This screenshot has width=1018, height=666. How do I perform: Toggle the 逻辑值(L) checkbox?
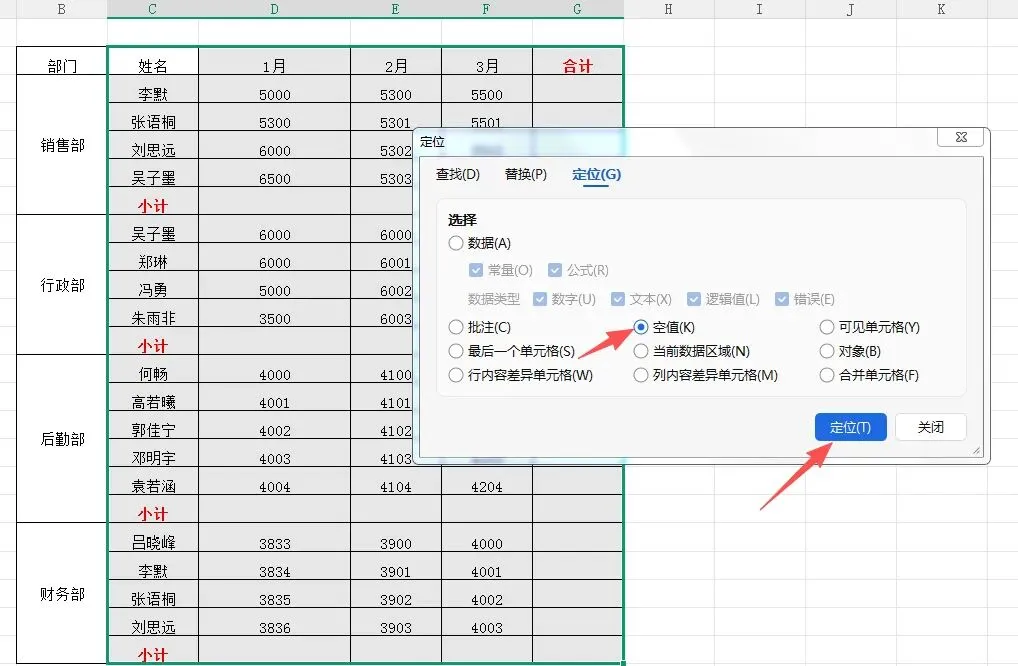click(723, 299)
